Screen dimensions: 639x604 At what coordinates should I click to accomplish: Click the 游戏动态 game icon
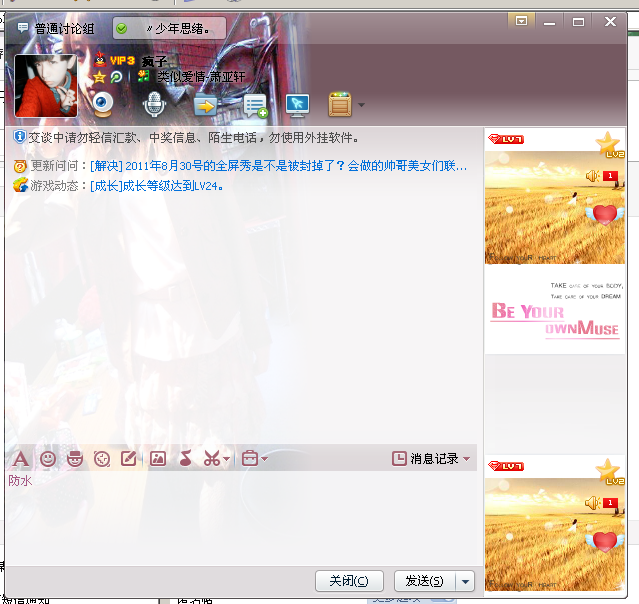20,185
